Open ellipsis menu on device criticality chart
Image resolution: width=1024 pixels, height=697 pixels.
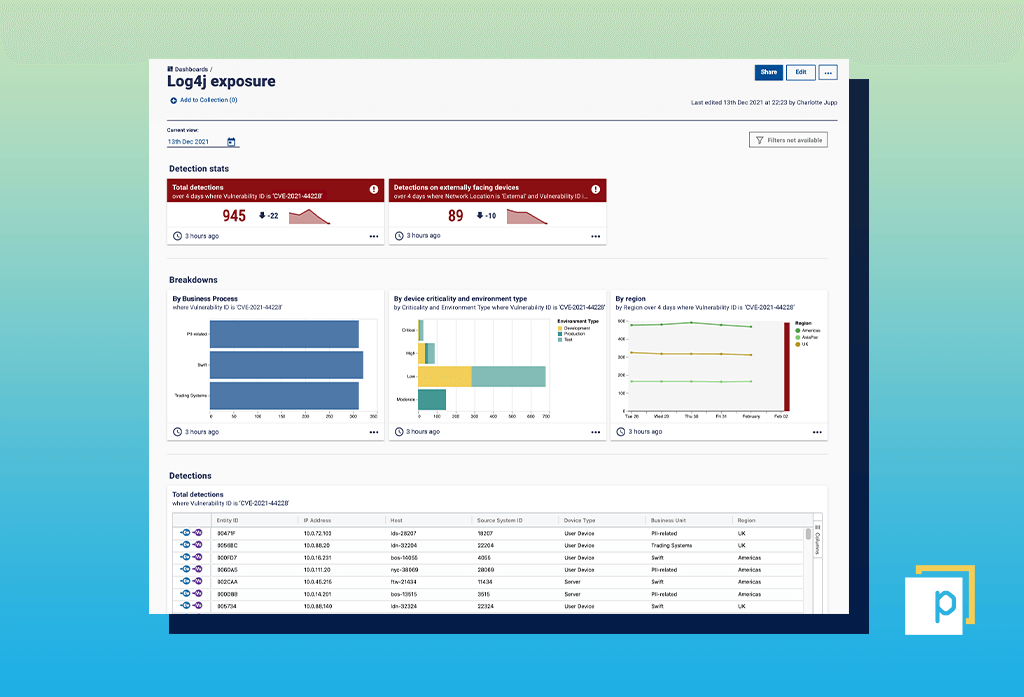pos(596,432)
